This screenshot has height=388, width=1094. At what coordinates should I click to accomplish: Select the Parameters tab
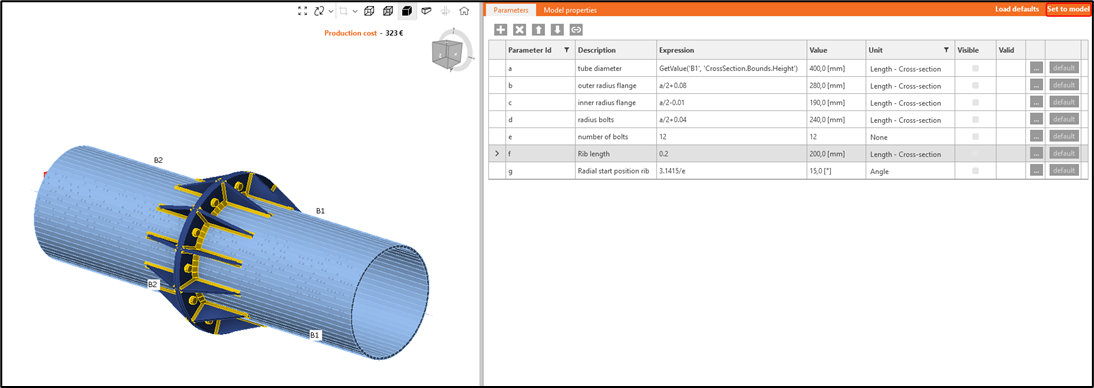[x=511, y=10]
